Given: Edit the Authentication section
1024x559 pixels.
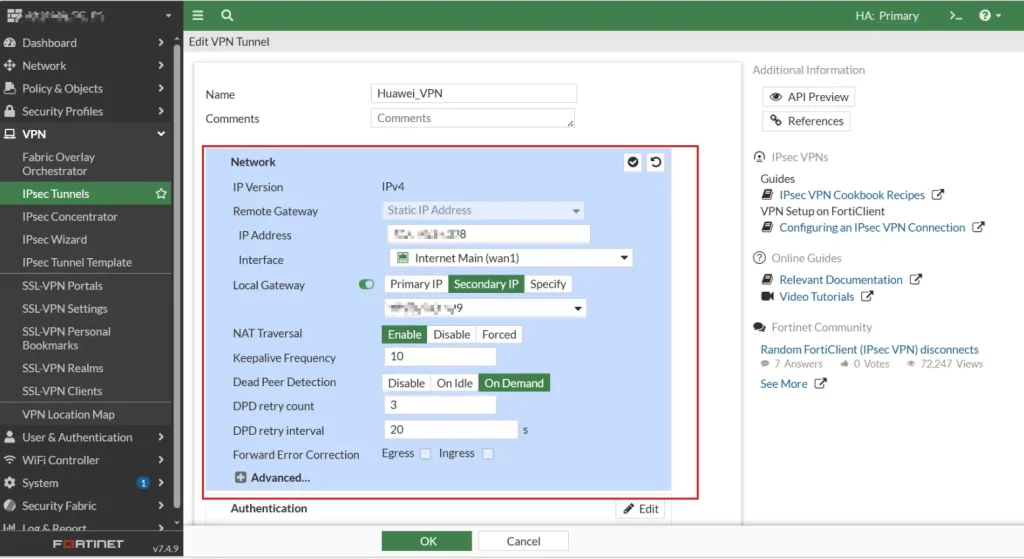Looking at the screenshot, I should coord(640,509).
